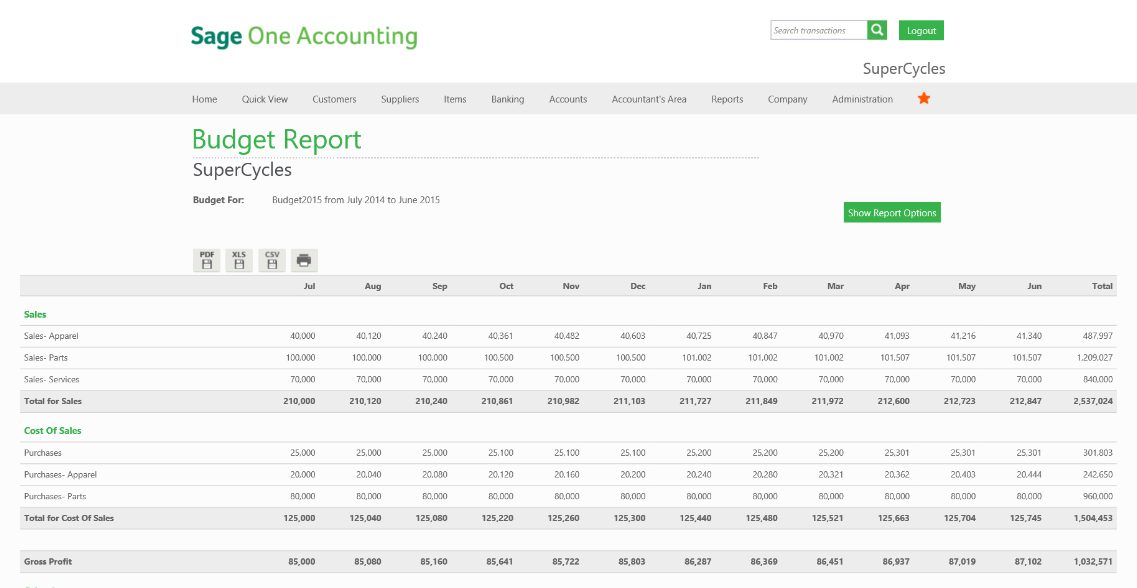Click Purchases- Apparel total 242,650
The height and width of the screenshot is (588, 1137).
pyautogui.click(x=1097, y=475)
